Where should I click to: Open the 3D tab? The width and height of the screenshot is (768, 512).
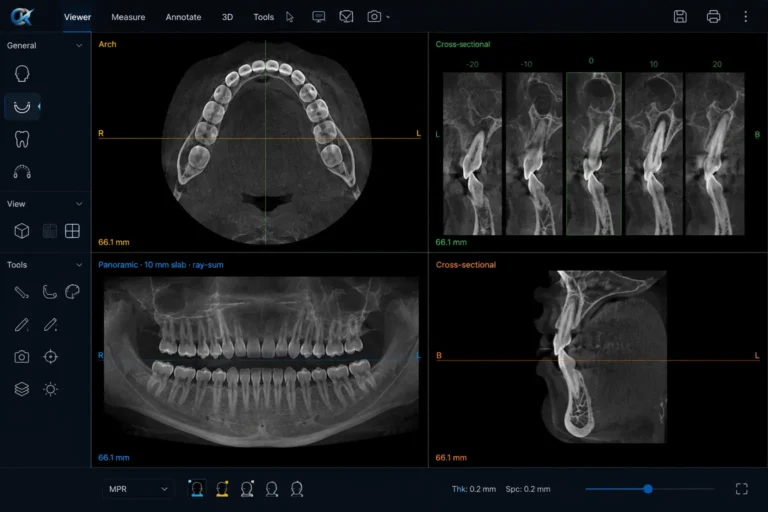tap(227, 17)
